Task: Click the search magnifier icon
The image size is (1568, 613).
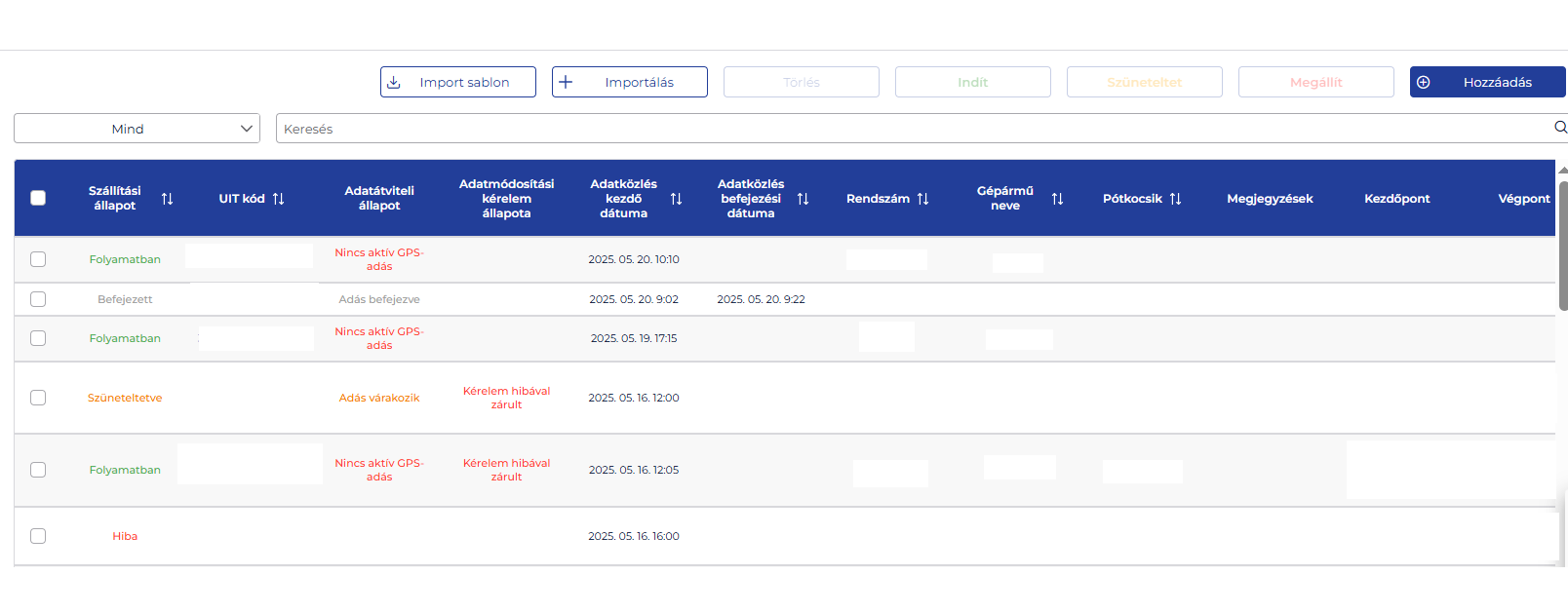Action: [1559, 128]
